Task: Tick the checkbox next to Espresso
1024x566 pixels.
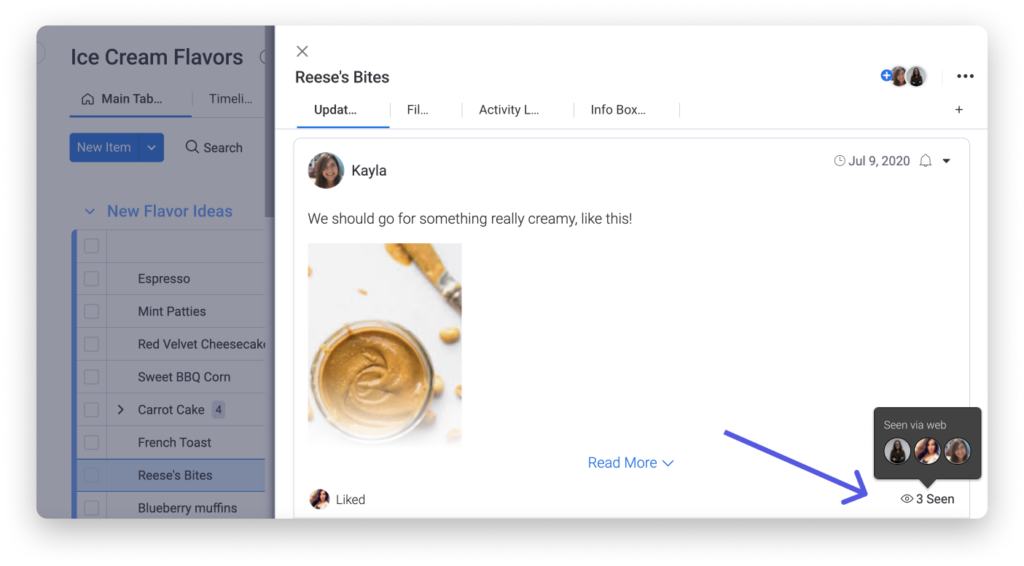Action: click(91, 279)
